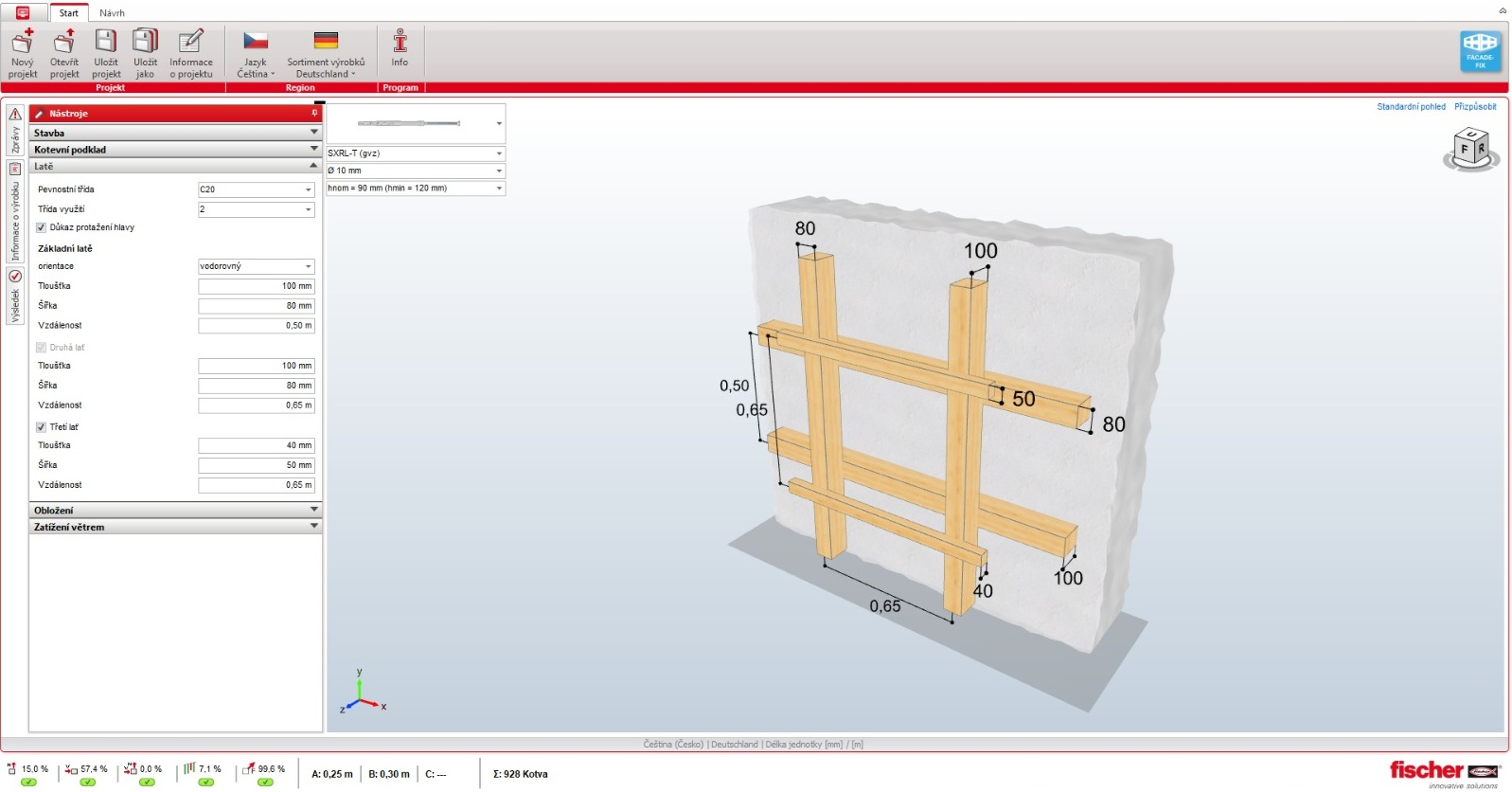
Task: Click Třetí lať Vzdálenost field 0,65 m
Action: 256,485
